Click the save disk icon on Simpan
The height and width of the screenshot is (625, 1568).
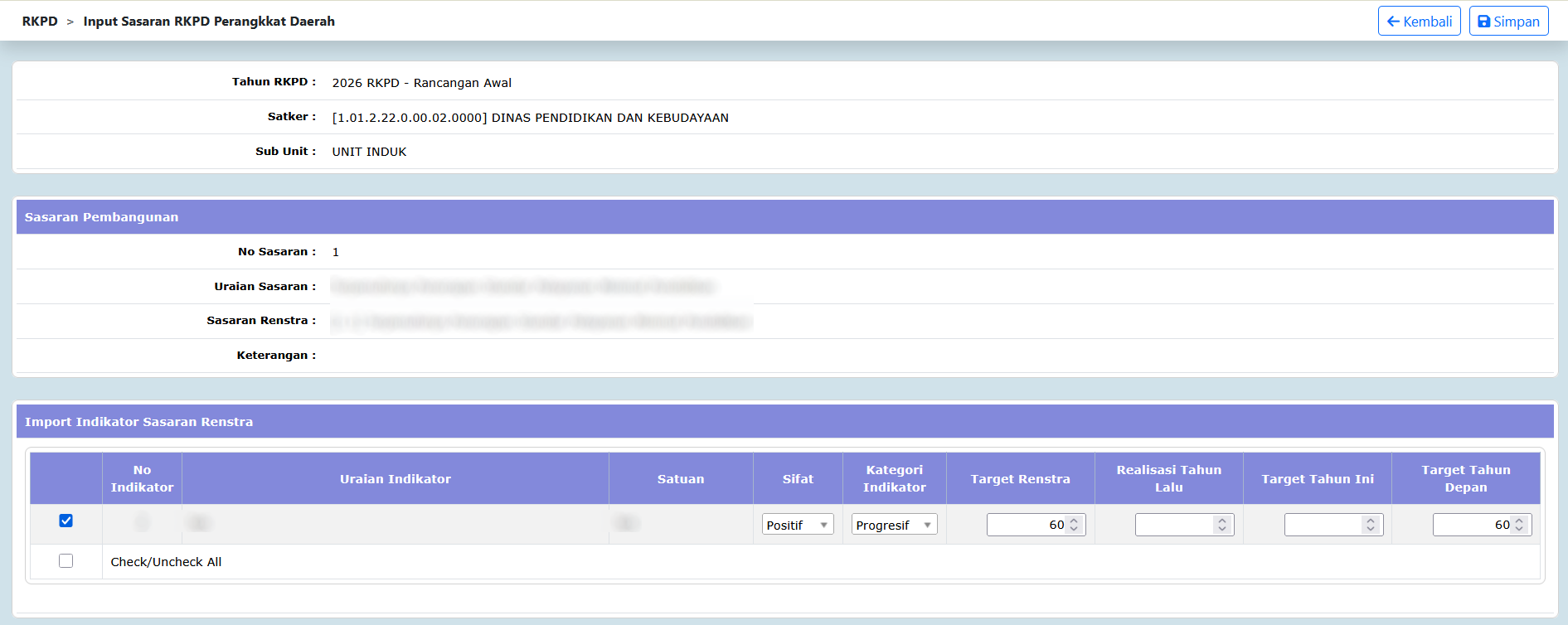1483,22
